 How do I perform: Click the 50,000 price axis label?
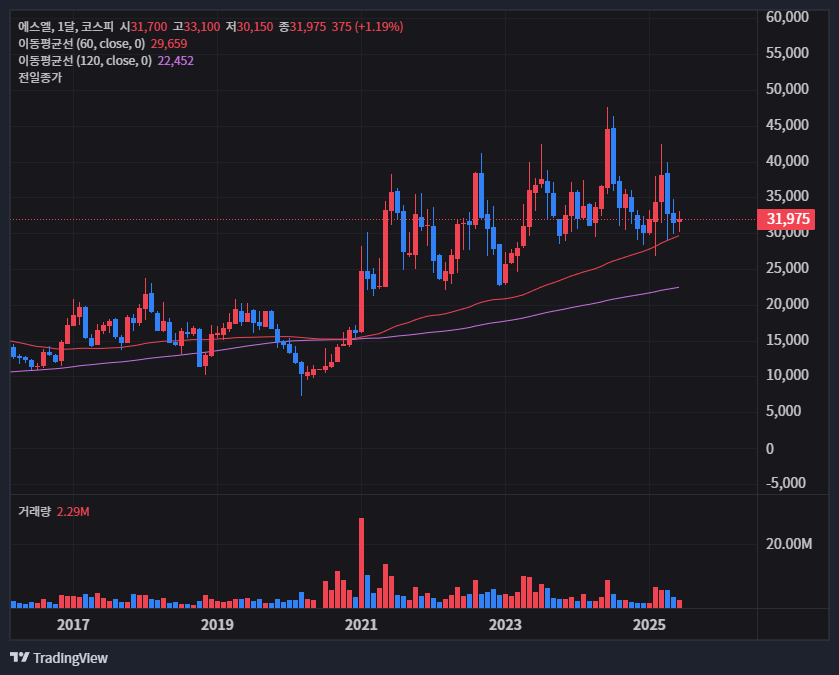tap(787, 88)
